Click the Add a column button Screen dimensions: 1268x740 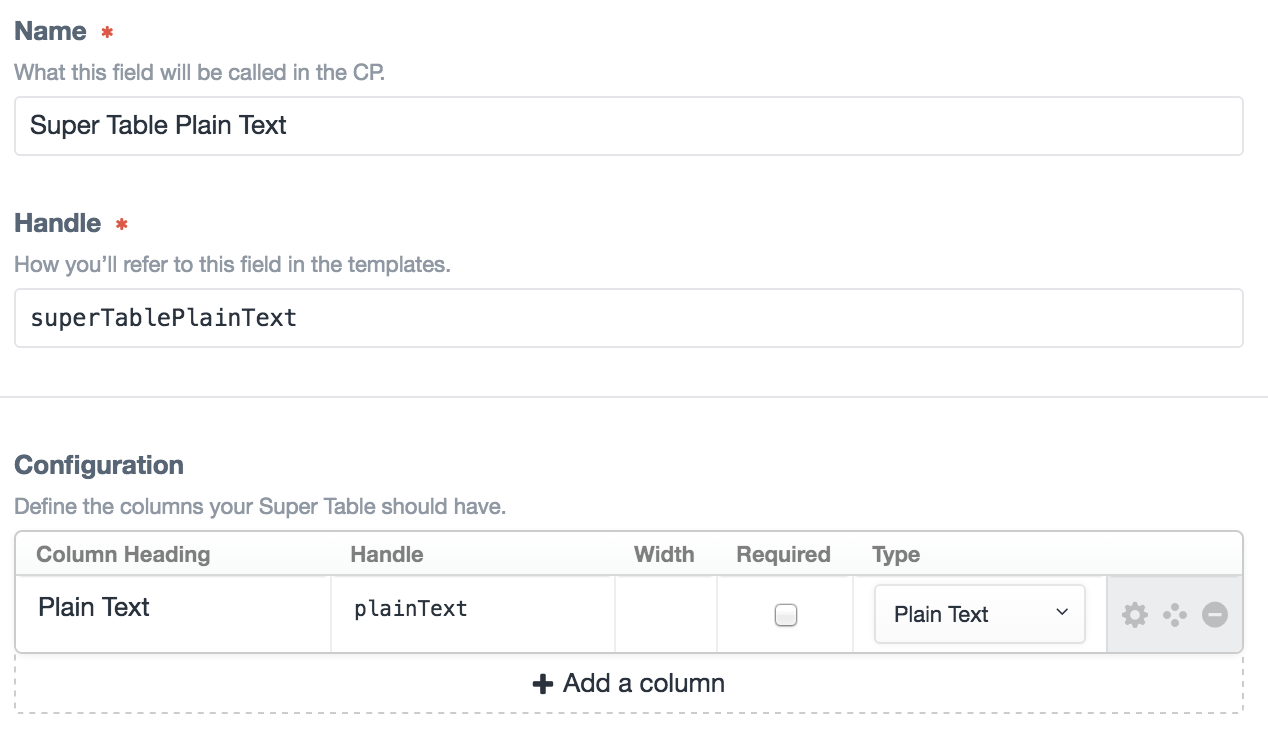(x=628, y=684)
